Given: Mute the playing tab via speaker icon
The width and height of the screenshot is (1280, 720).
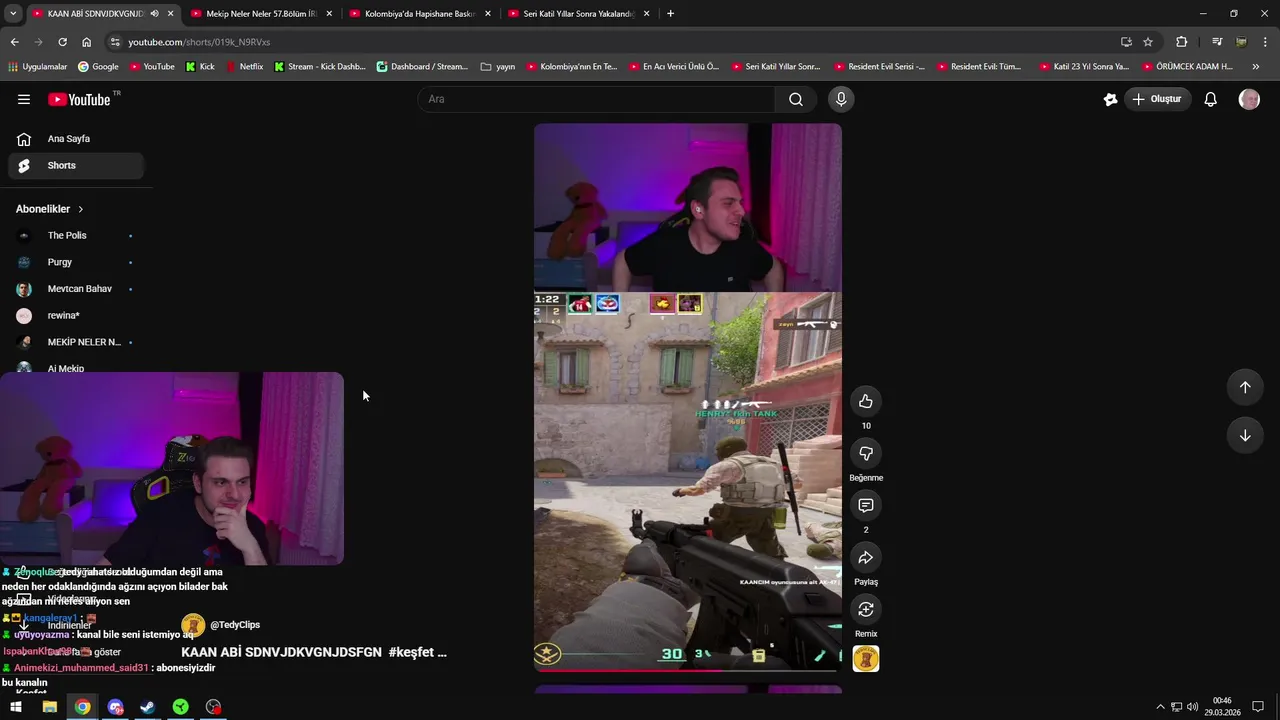Looking at the screenshot, I should (154, 14).
